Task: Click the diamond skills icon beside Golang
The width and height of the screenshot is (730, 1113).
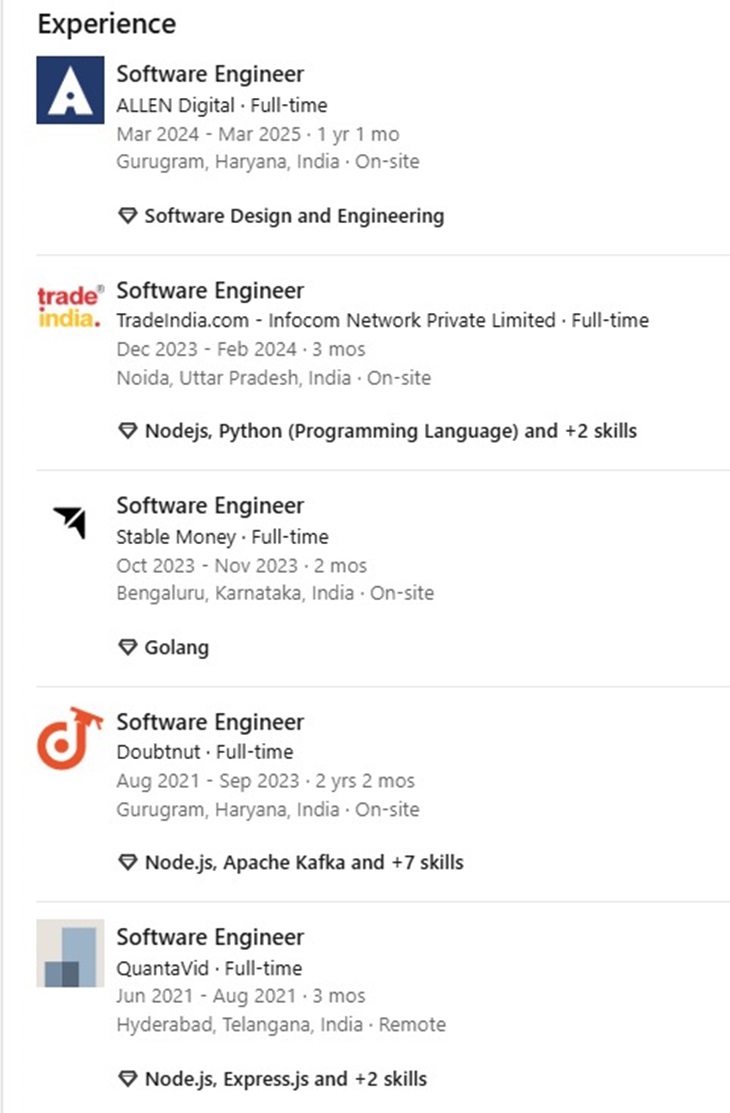Action: [127, 647]
